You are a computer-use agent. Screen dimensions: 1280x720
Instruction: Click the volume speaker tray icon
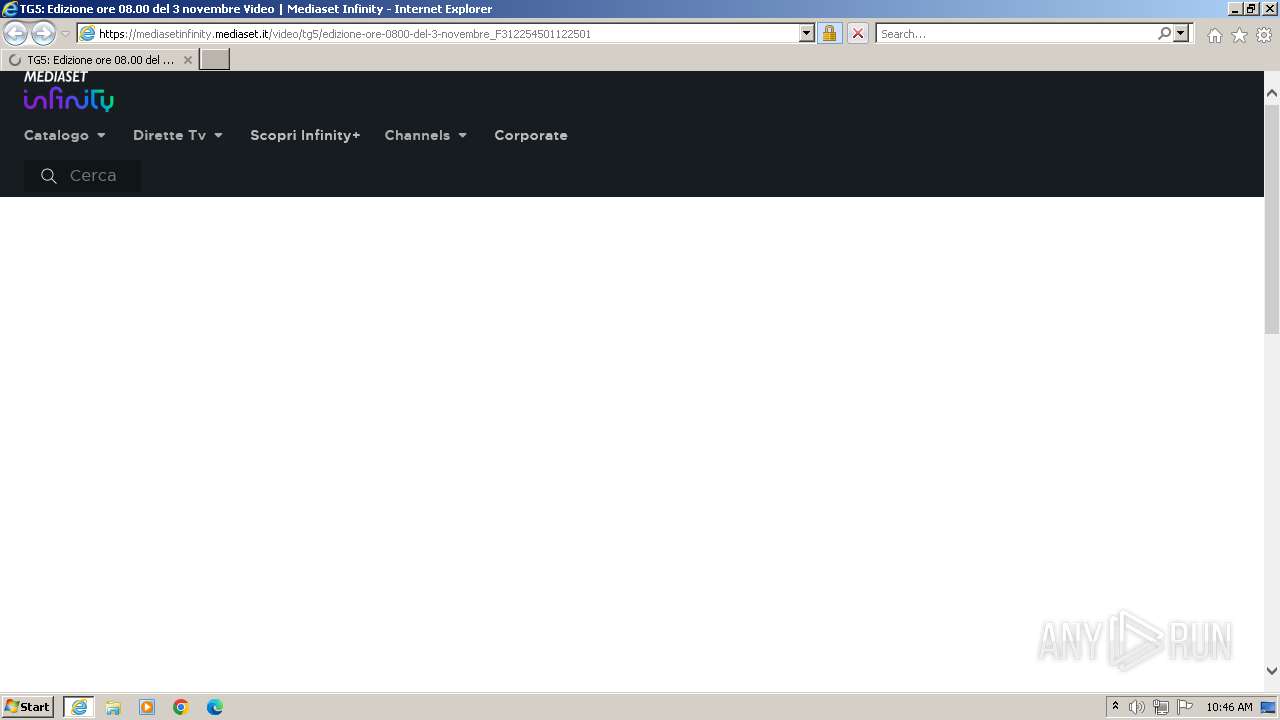(1137, 707)
